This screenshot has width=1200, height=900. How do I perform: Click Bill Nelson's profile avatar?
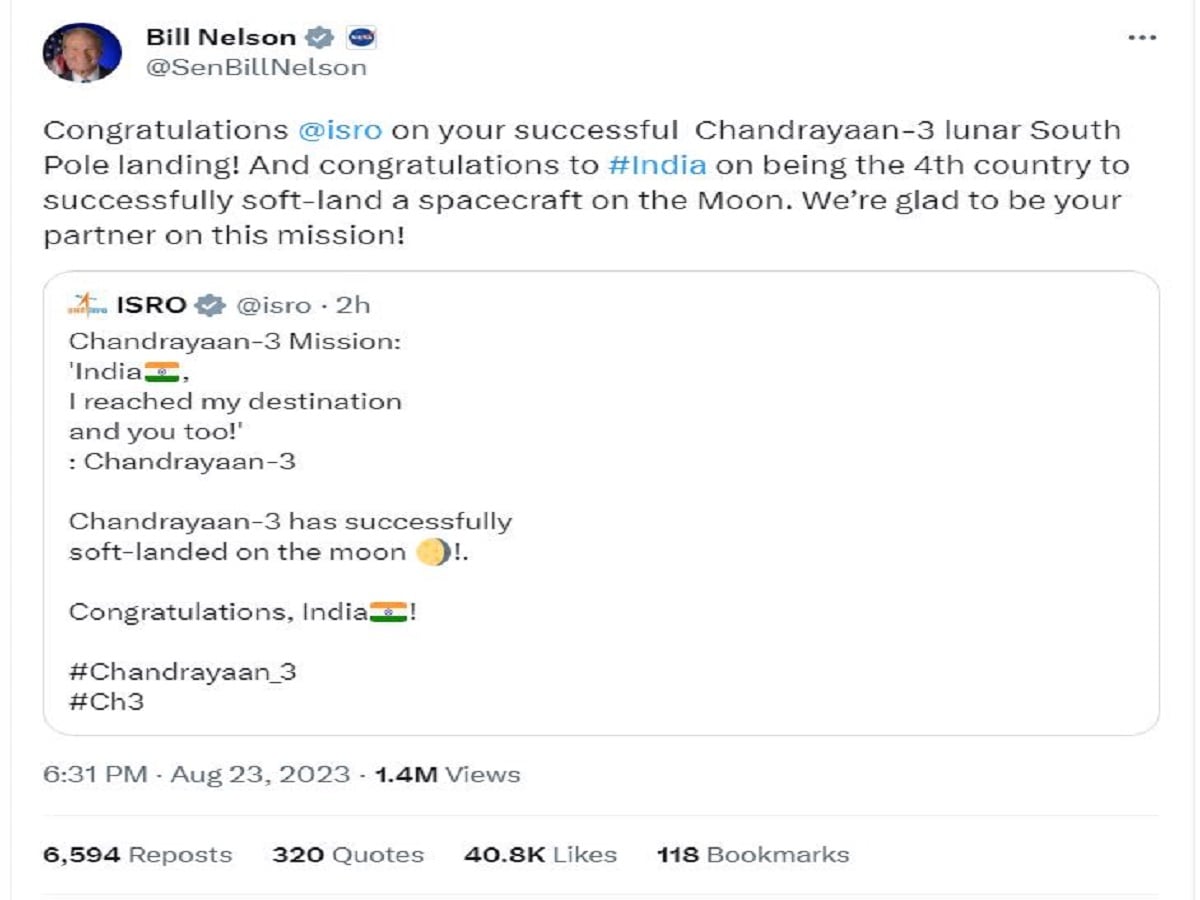pos(82,53)
